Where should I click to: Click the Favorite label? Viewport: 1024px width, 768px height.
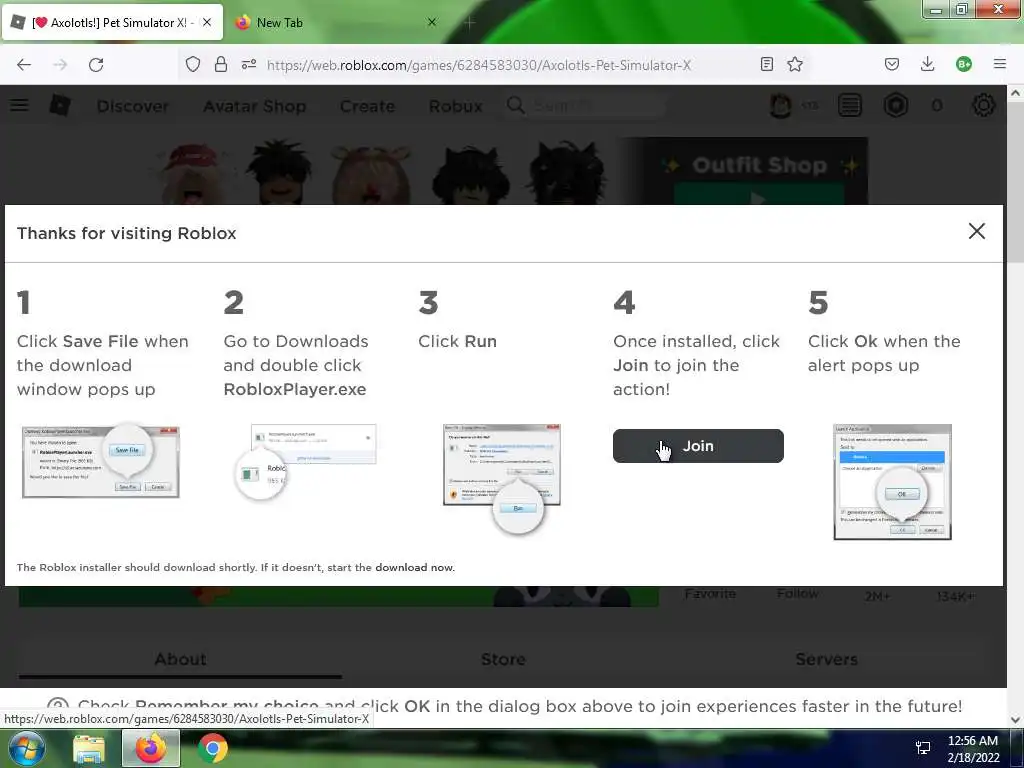point(710,594)
